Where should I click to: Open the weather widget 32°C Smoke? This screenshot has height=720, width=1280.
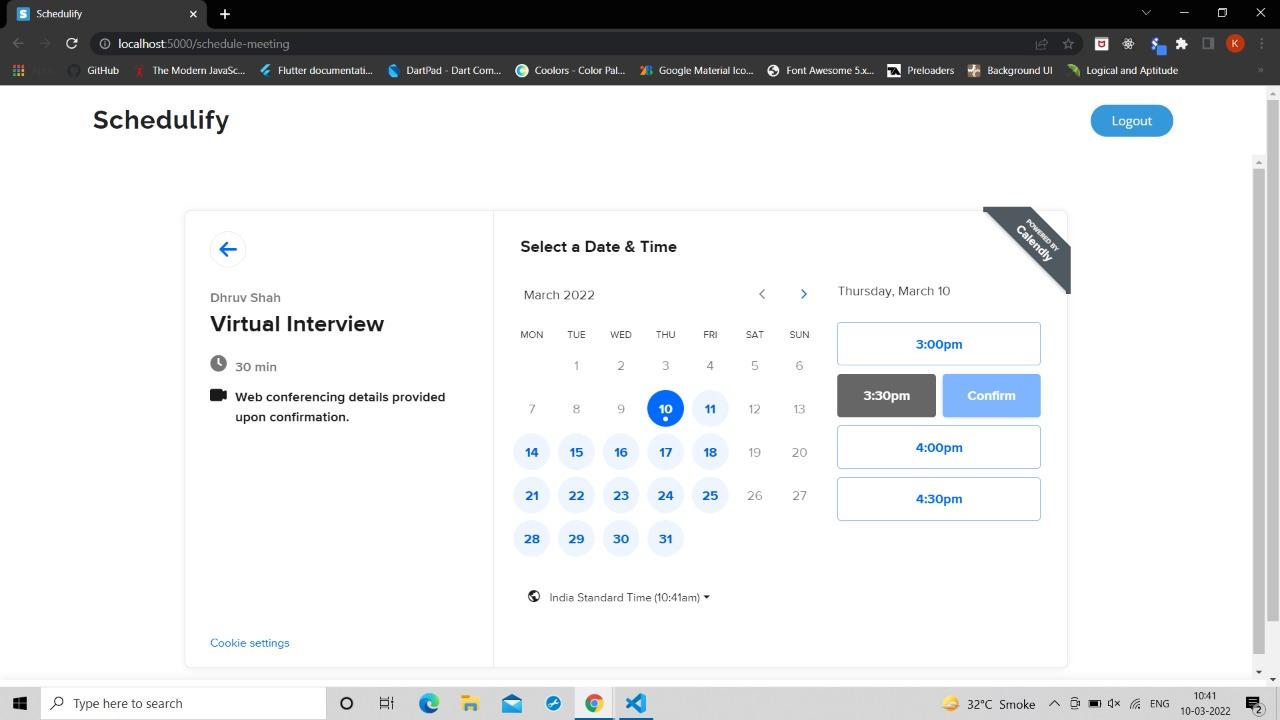(x=989, y=704)
